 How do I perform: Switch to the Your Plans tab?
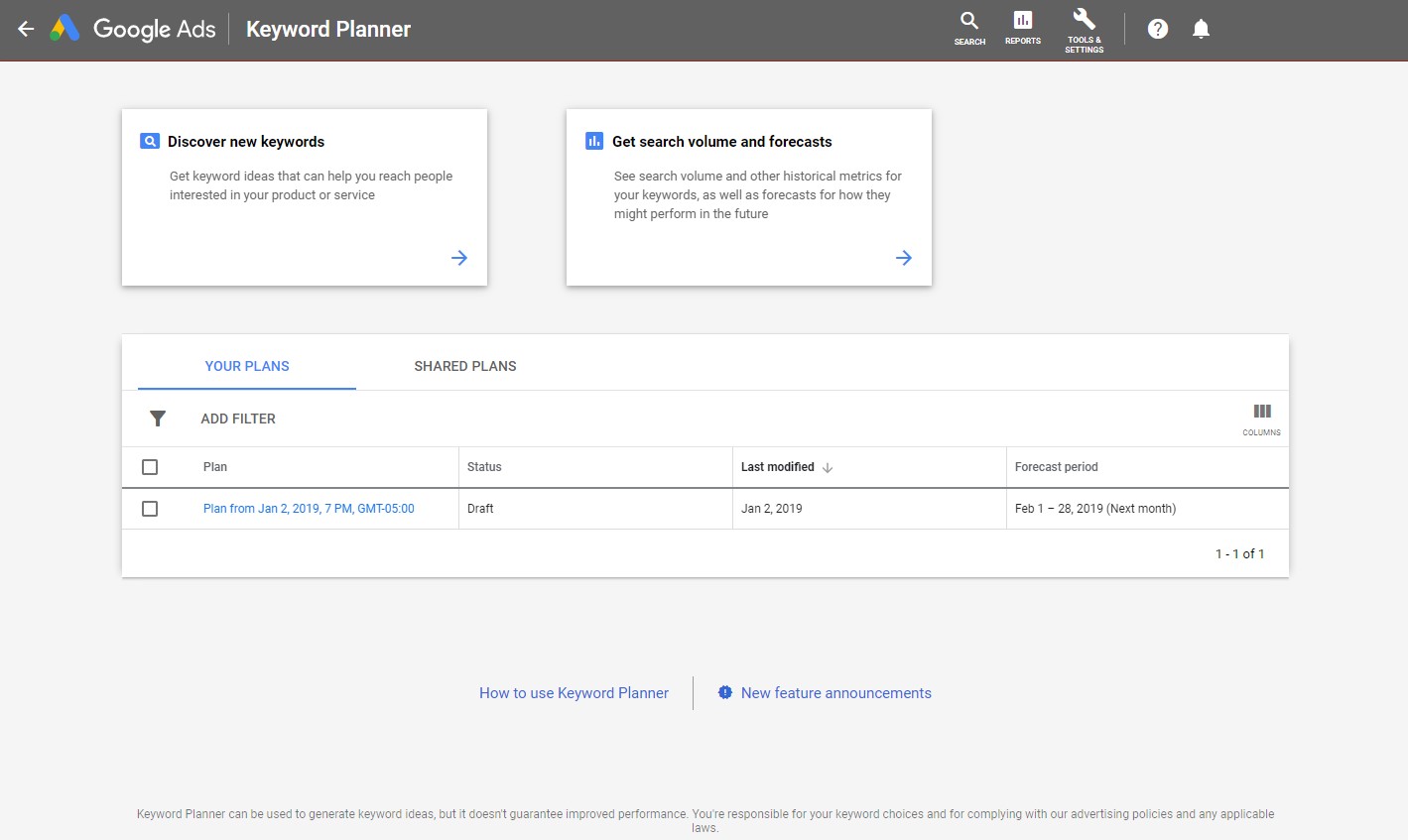click(x=247, y=366)
